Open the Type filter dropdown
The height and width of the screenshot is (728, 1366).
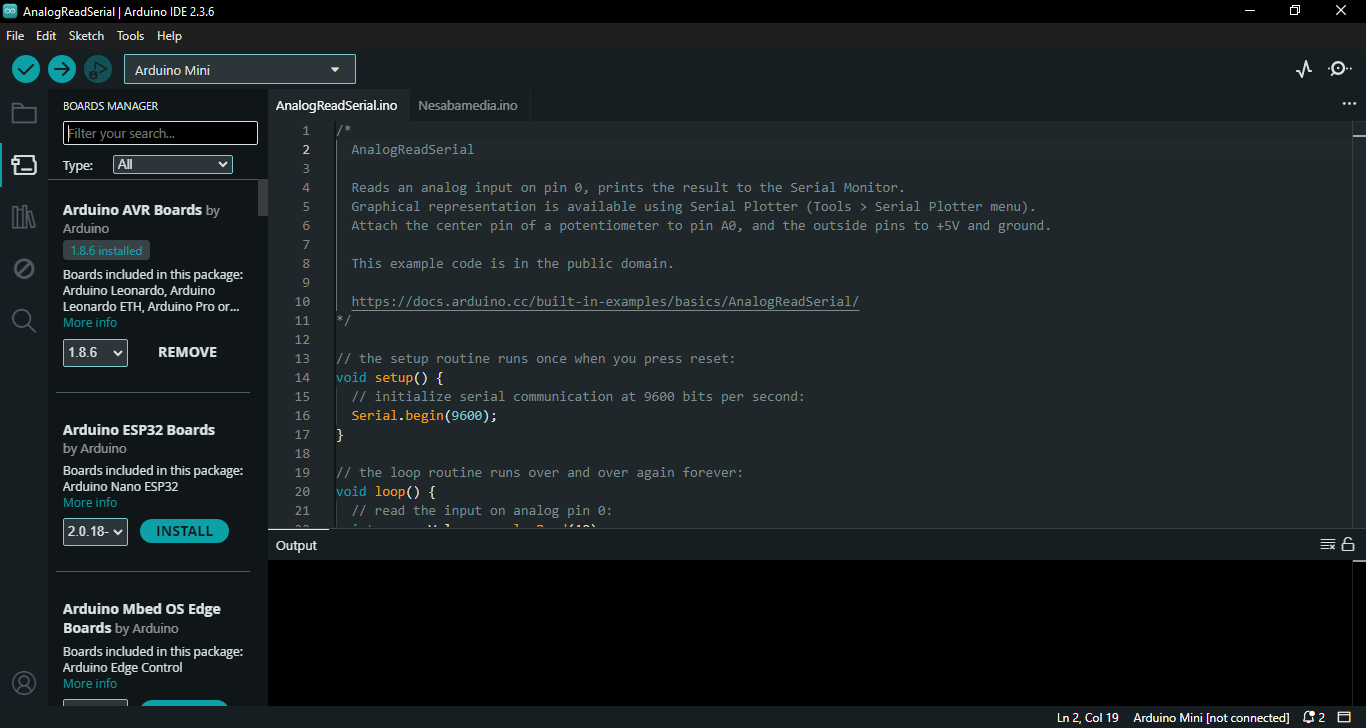[x=173, y=165]
